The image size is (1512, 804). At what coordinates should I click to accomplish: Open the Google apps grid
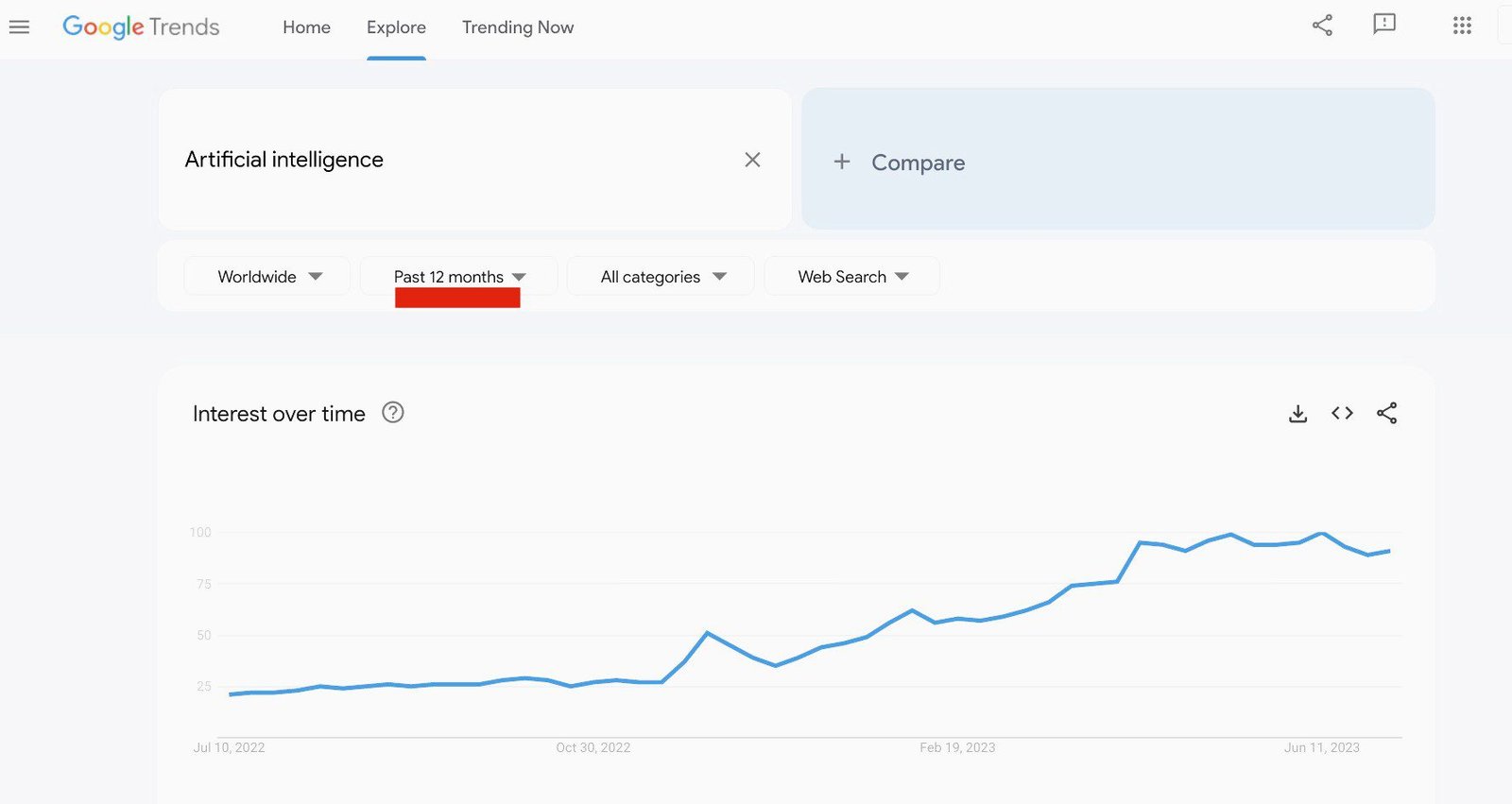point(1462,26)
